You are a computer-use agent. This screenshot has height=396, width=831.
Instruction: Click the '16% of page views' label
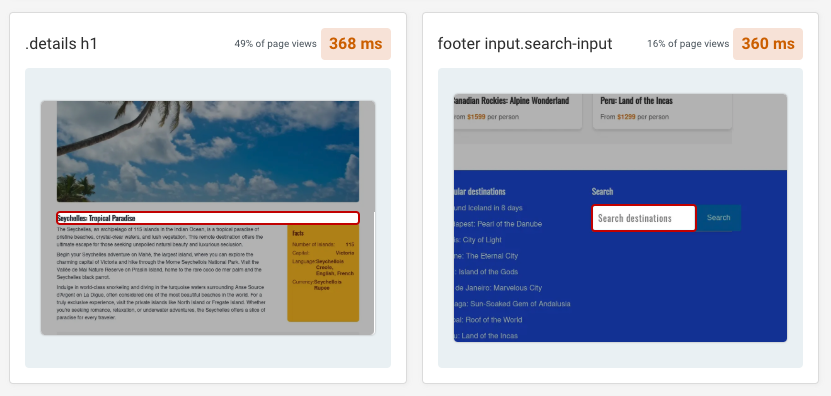pyautogui.click(x=688, y=44)
